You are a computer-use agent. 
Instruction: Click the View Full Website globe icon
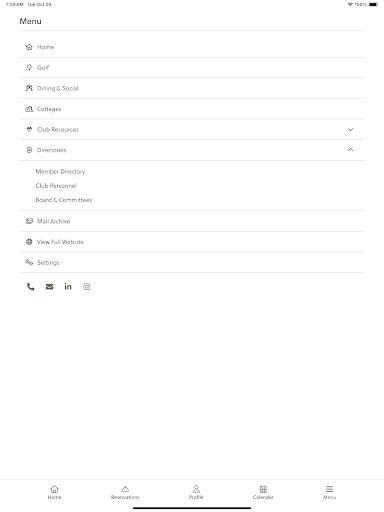point(29,242)
